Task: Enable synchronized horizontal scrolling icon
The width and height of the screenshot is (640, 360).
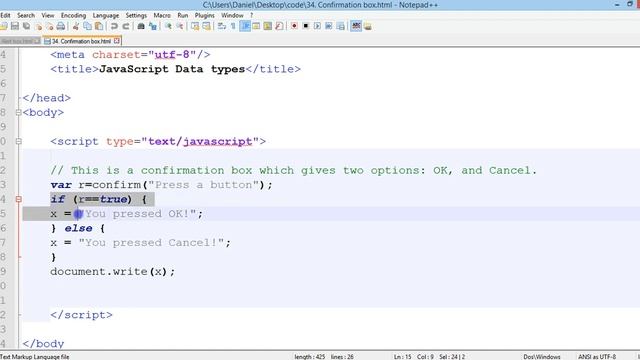Action: 207,26
